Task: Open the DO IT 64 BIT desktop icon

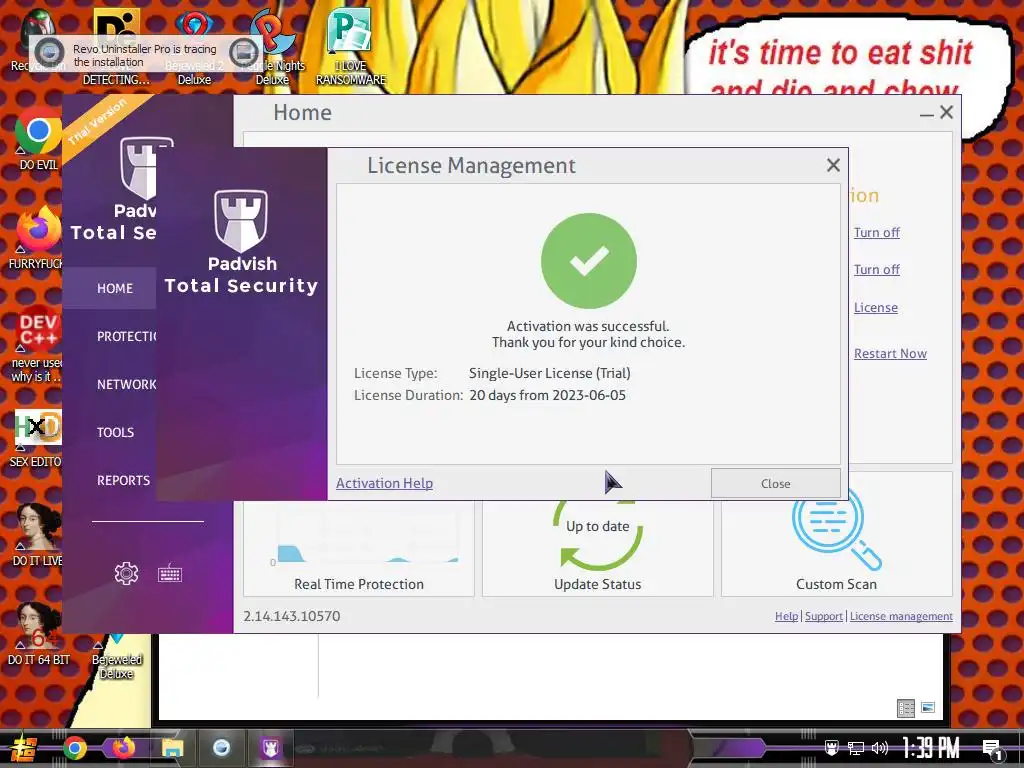Action: [38, 634]
